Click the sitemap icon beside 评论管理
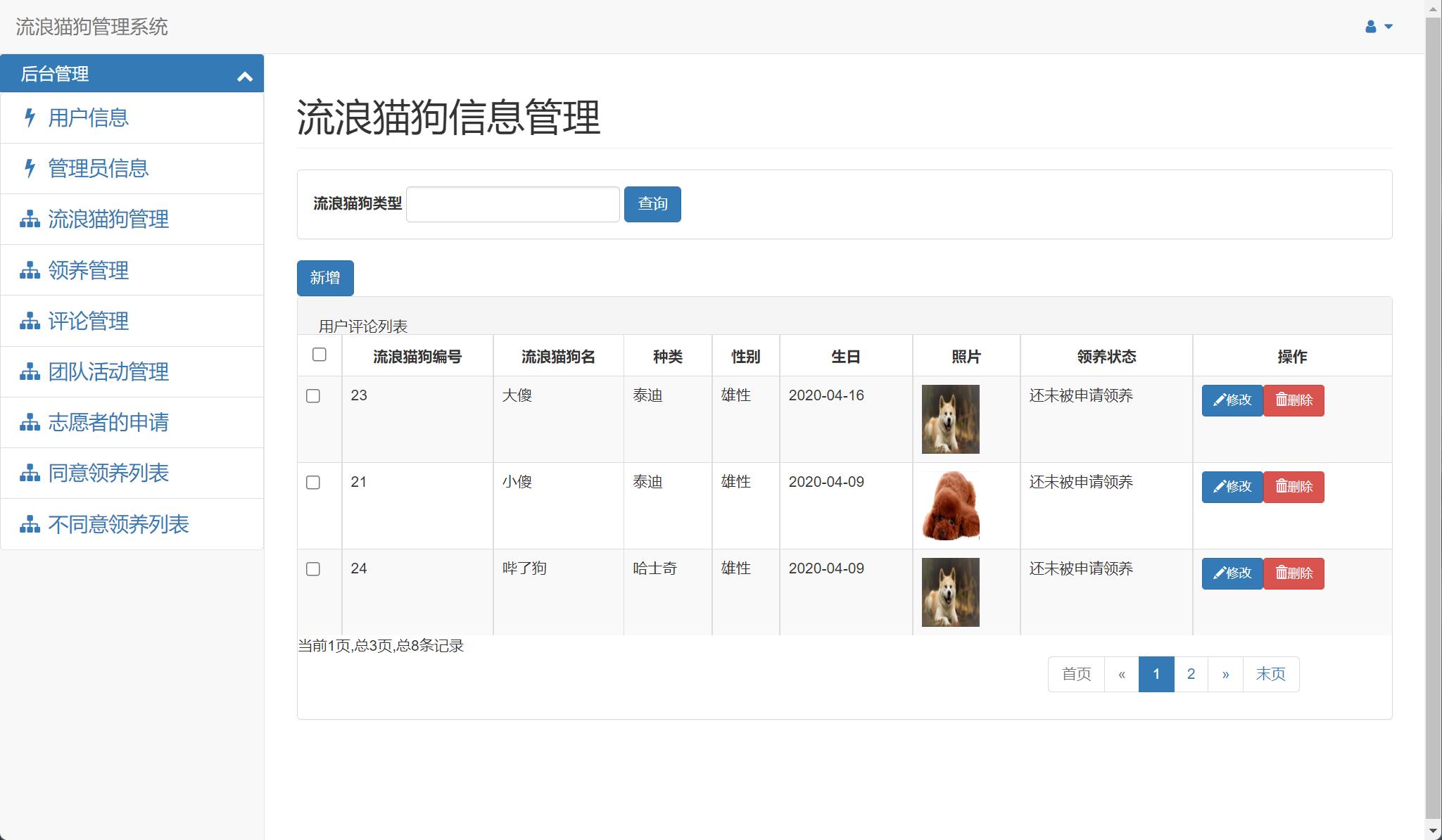1442x840 pixels. click(30, 322)
